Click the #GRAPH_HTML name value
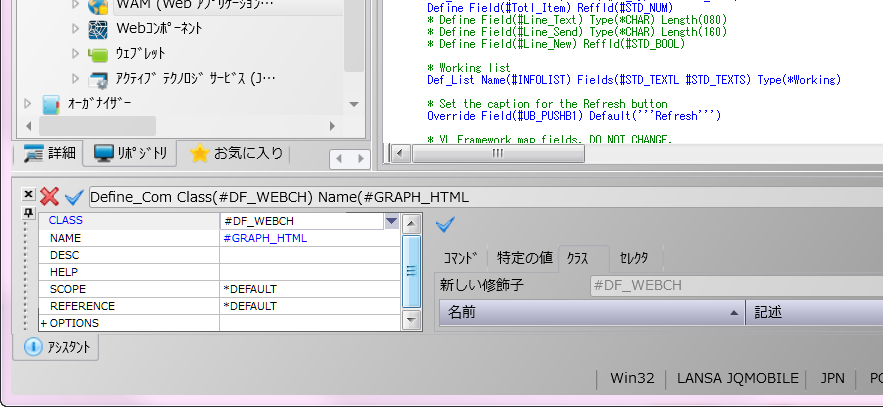 click(x=265, y=238)
